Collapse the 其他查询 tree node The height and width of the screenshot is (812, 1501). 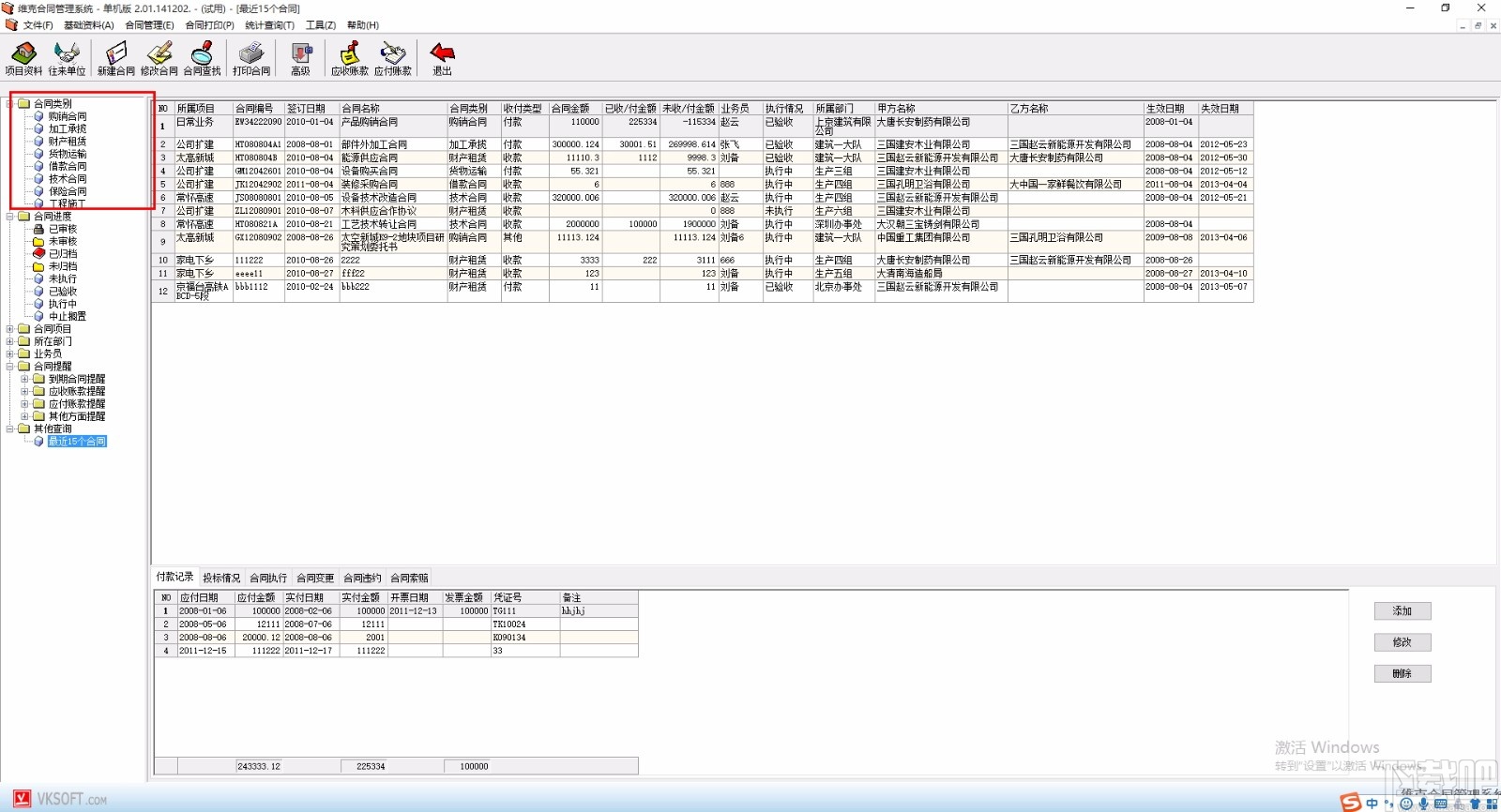coord(10,429)
